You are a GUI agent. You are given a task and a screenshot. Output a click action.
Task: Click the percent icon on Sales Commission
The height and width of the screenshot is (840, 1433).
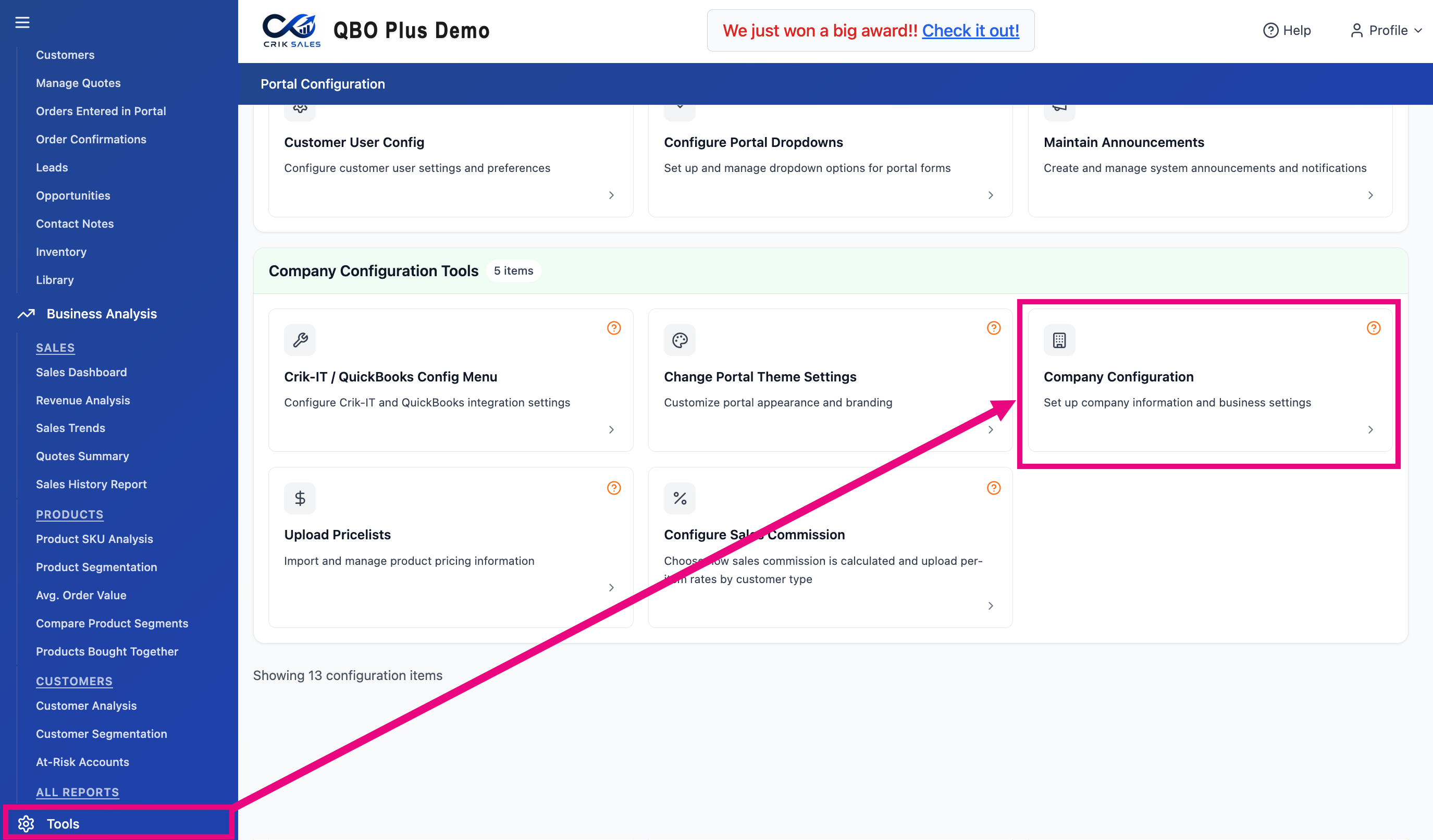coord(680,498)
